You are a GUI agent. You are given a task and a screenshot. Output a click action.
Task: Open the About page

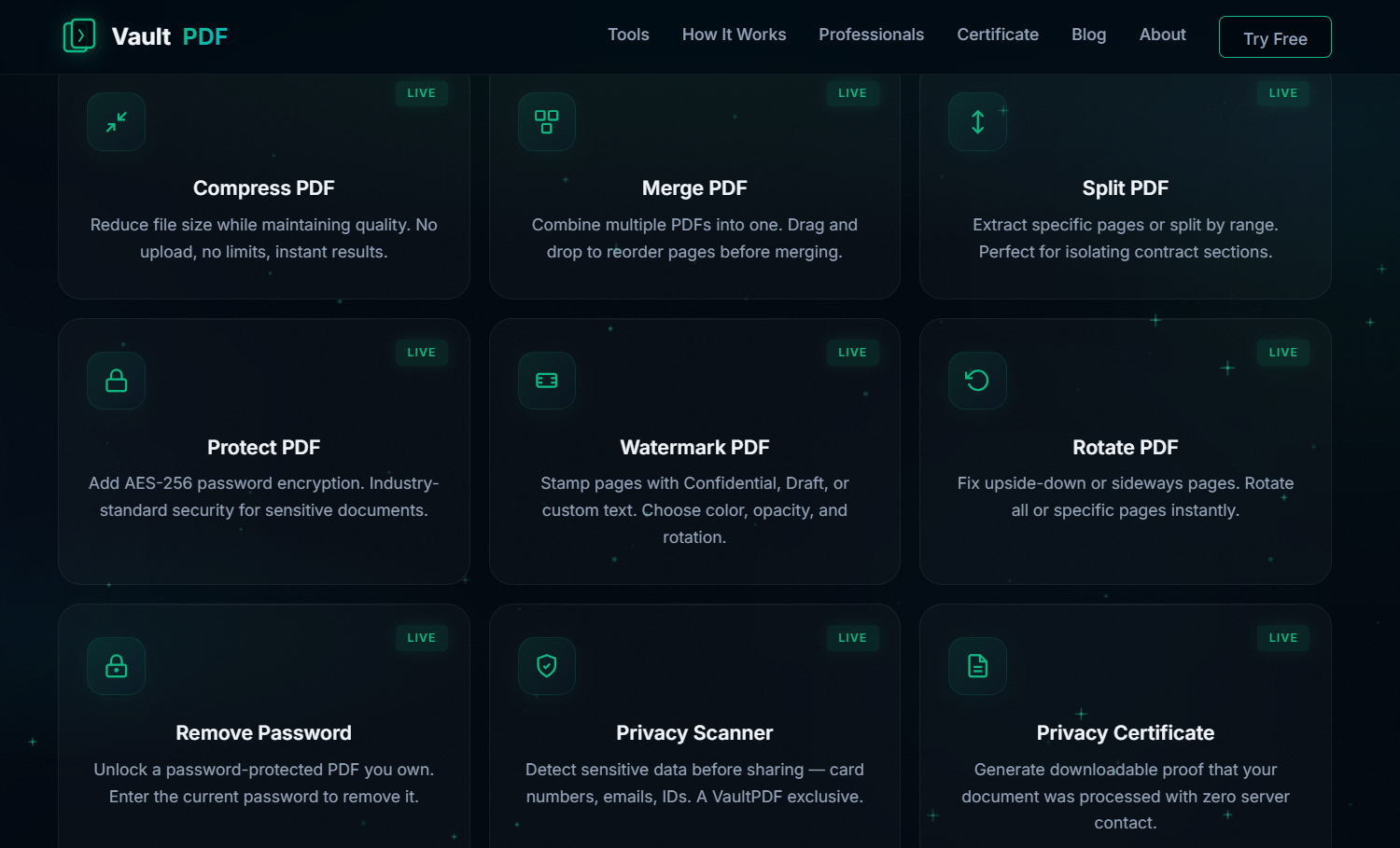1163,35
